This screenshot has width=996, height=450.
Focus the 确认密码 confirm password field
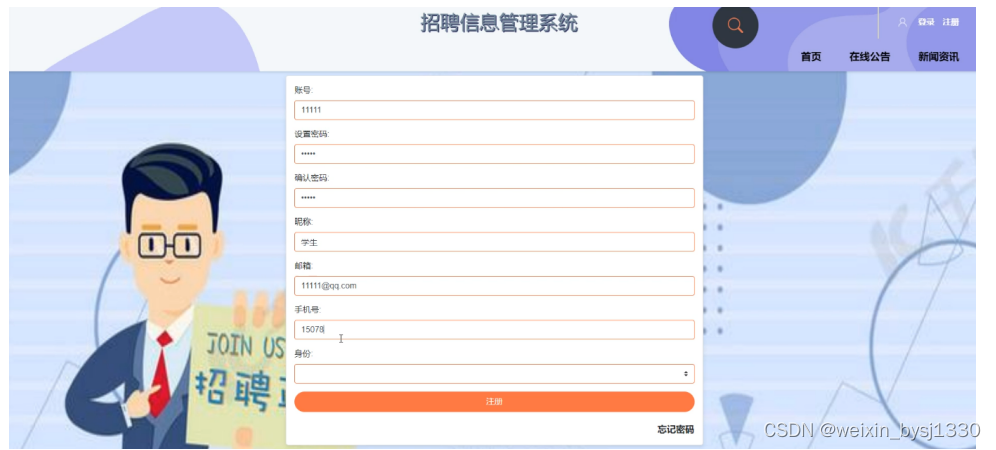[494, 198]
